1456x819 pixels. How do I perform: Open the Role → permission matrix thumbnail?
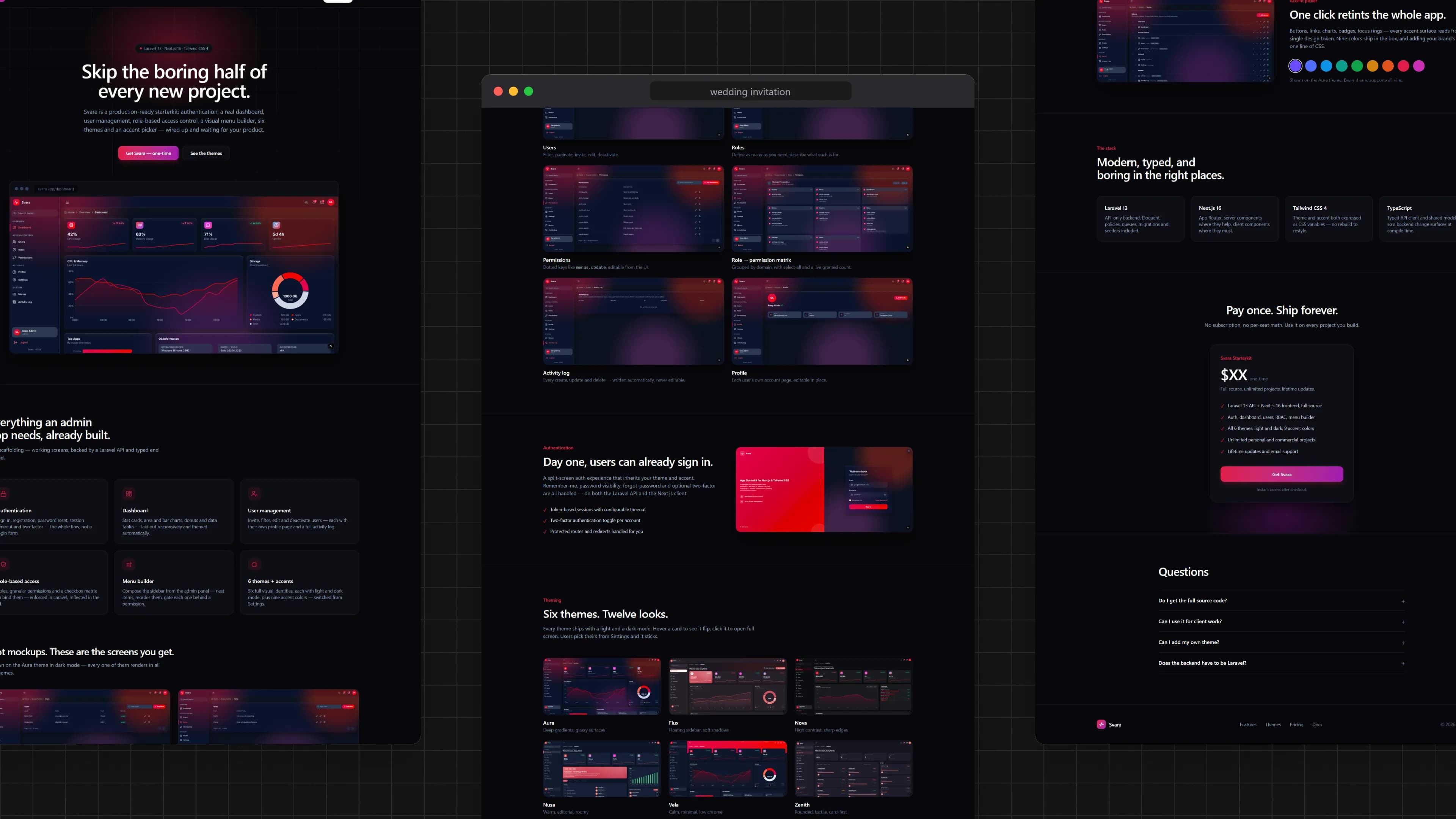click(x=822, y=209)
